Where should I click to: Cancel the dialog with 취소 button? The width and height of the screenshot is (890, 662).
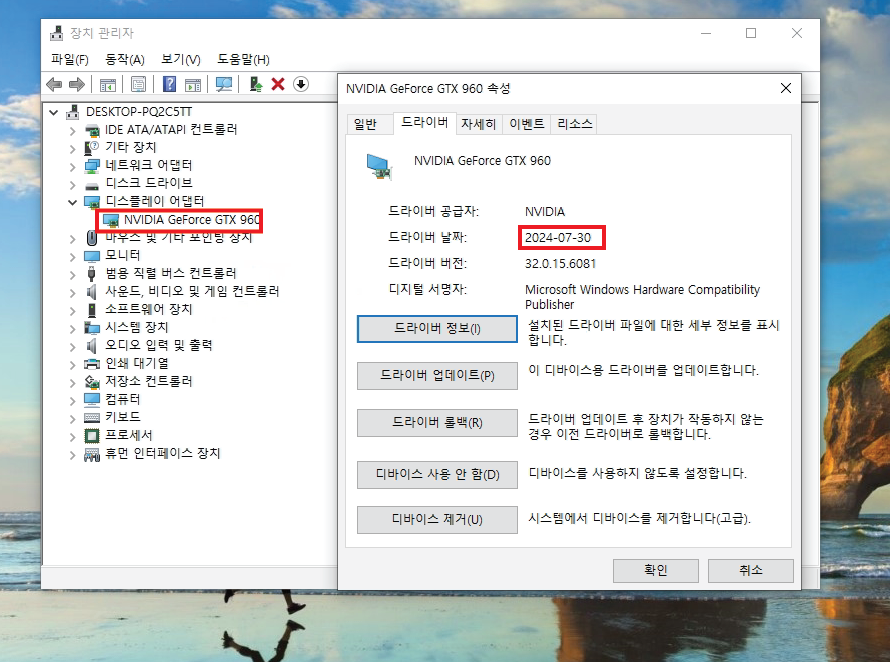[750, 570]
